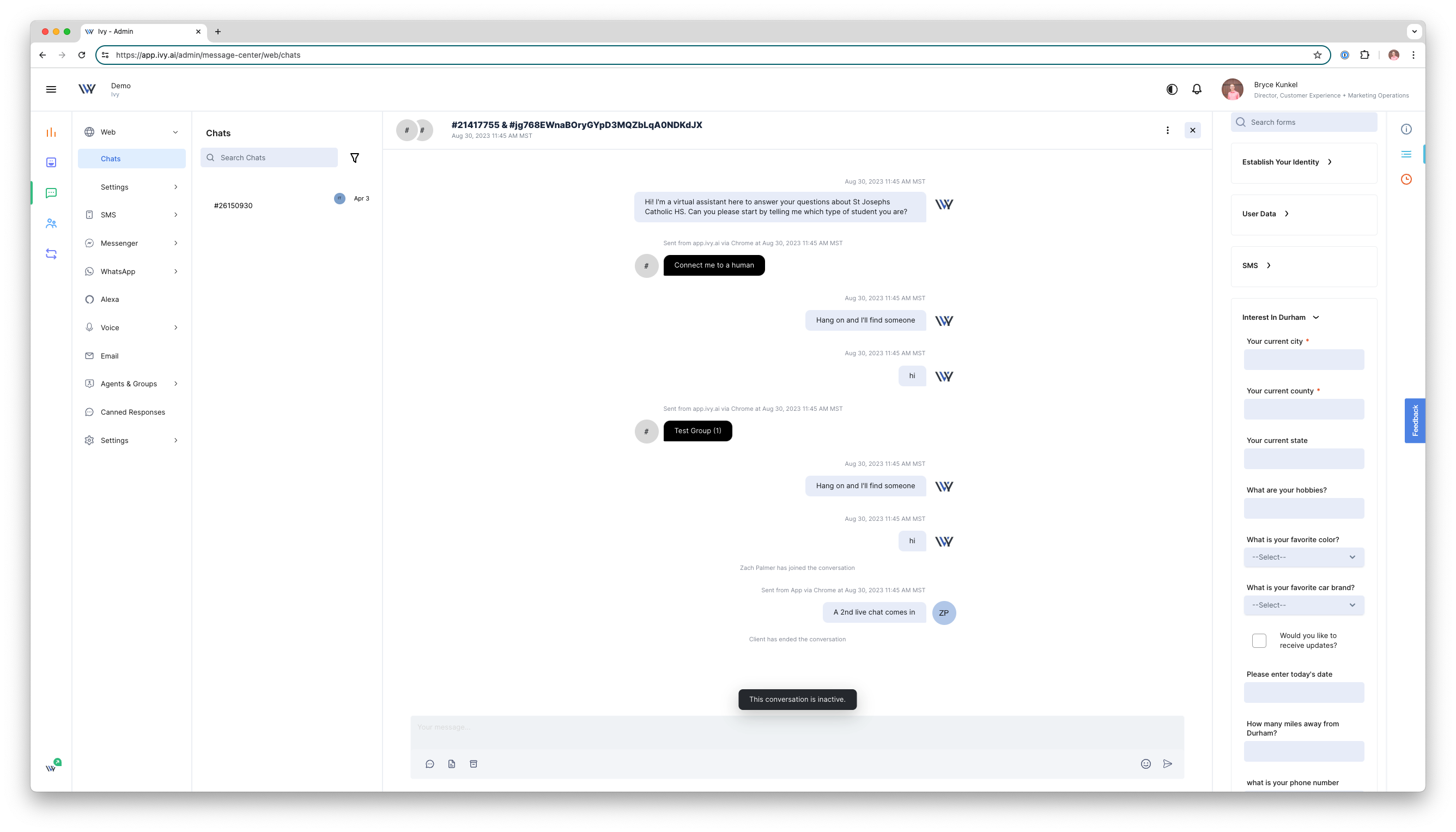Image resolution: width=1456 pixels, height=832 pixels.
Task: Toggle dark mode contrast icon
Action: point(1172,89)
